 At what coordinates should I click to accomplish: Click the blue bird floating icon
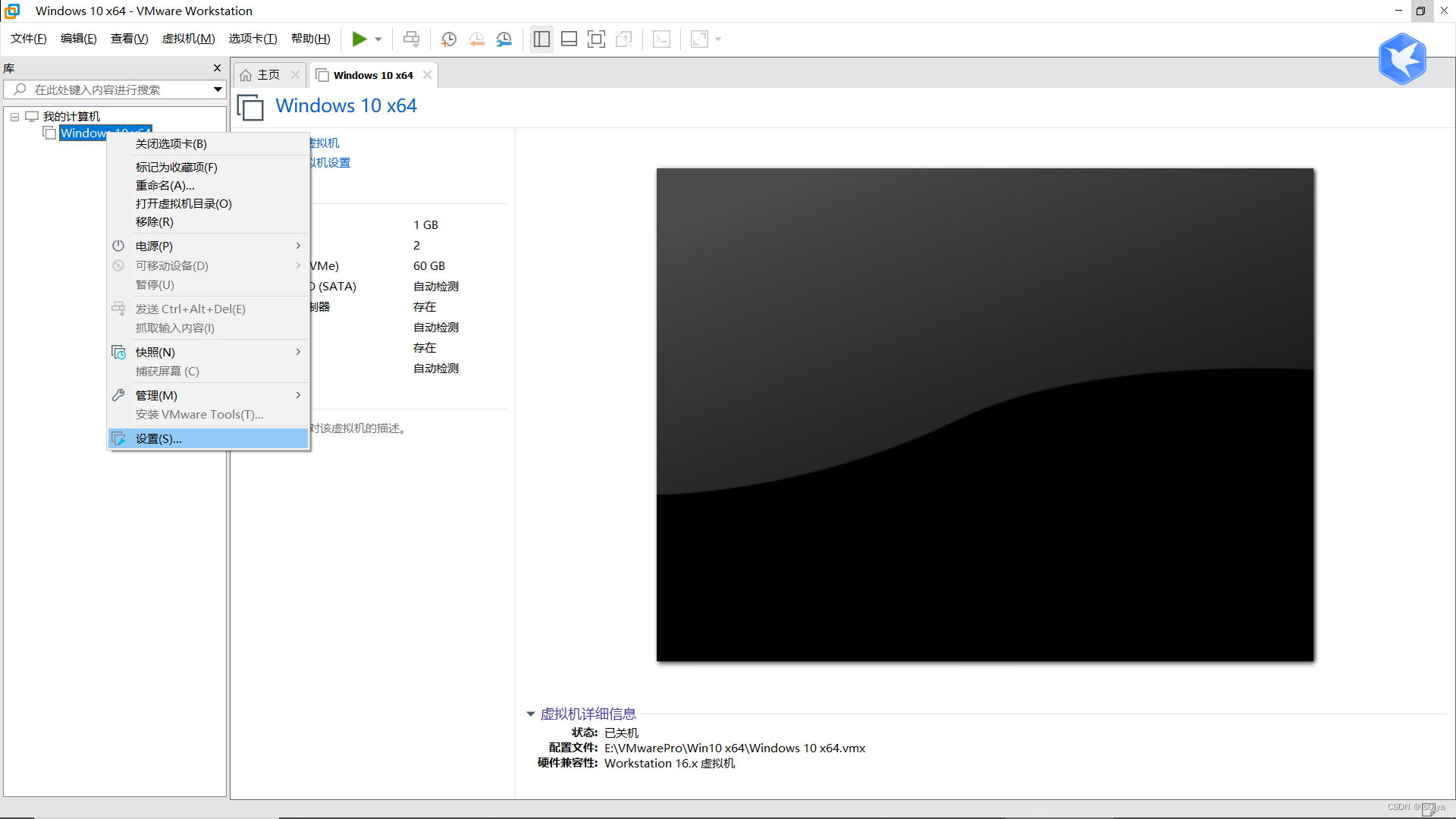pos(1402,58)
